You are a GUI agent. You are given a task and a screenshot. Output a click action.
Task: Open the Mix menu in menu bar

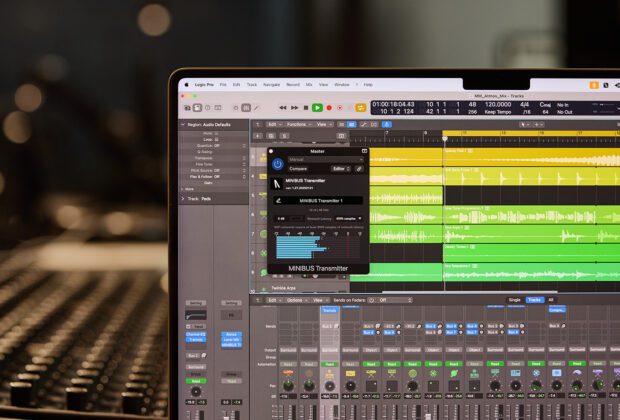309,84
